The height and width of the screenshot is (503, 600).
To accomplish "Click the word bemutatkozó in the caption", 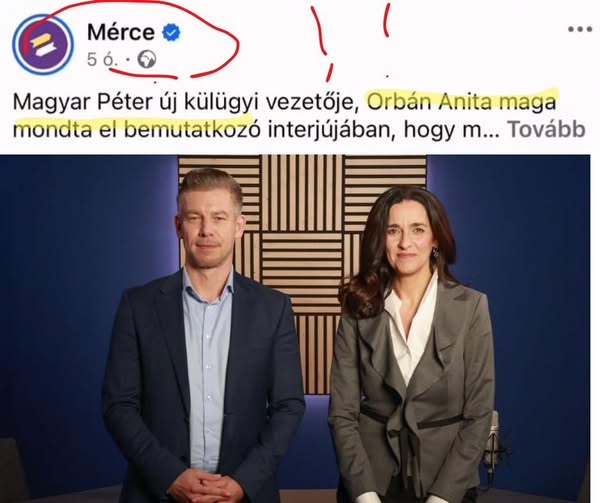I will [192, 130].
